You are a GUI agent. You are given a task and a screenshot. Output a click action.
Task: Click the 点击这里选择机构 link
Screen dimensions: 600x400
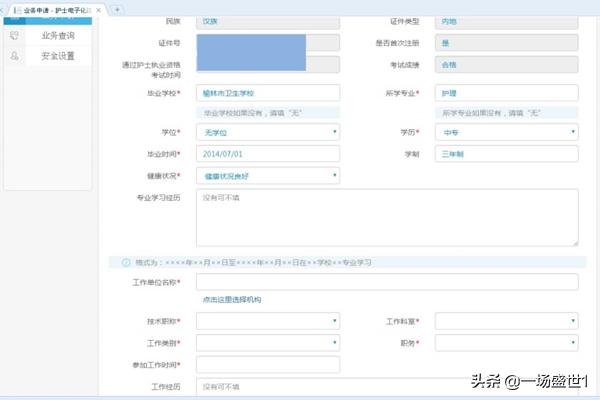click(231, 300)
